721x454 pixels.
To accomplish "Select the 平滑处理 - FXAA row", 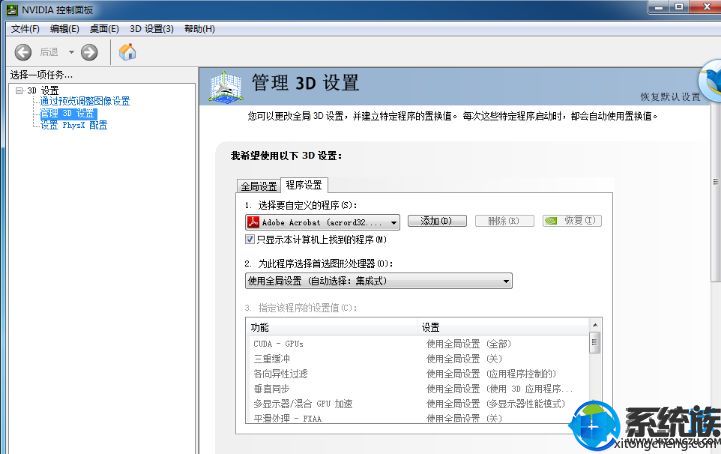I will coord(418,418).
